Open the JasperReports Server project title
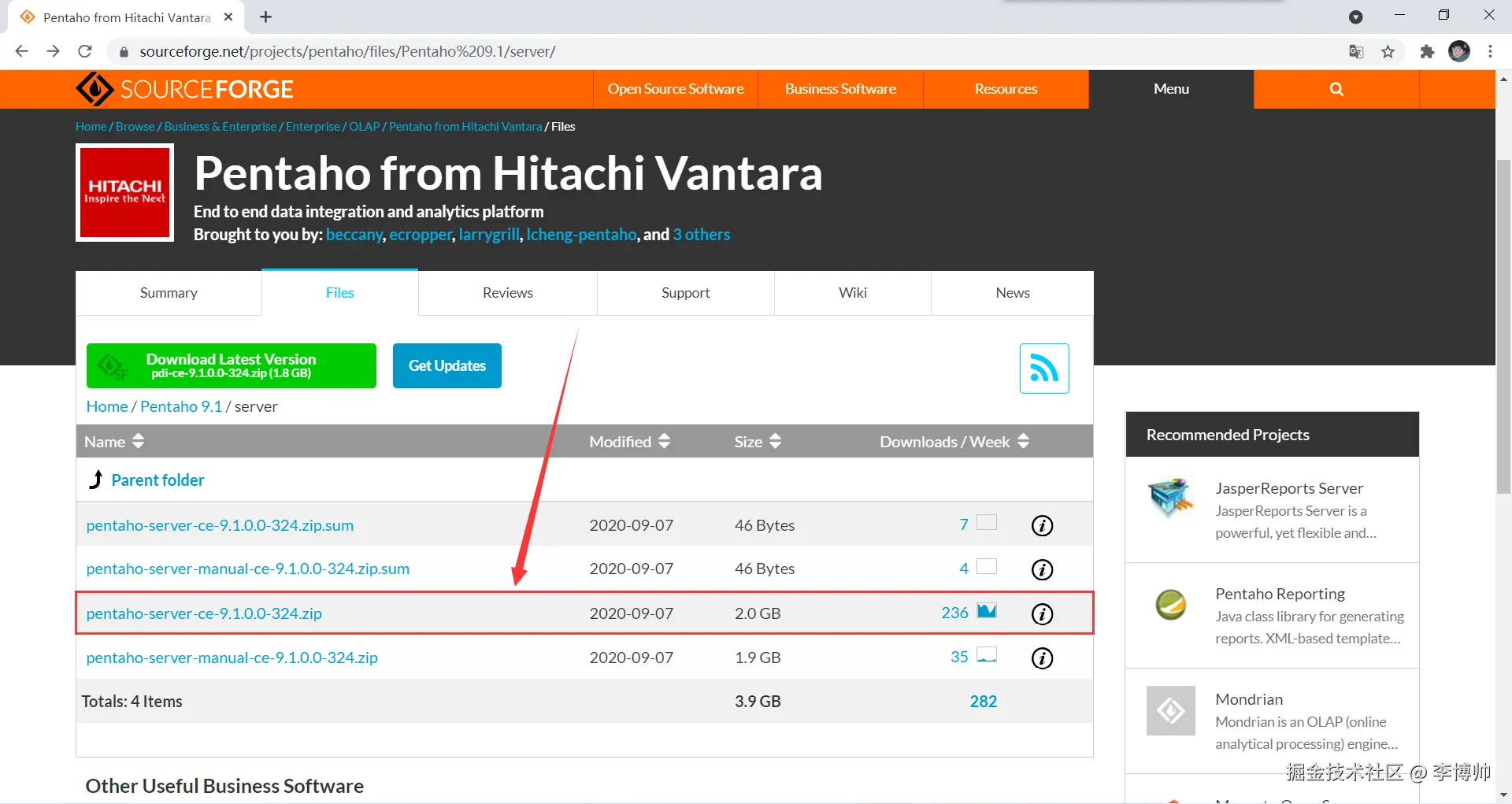Viewport: 1512px width, 804px height. click(1289, 488)
